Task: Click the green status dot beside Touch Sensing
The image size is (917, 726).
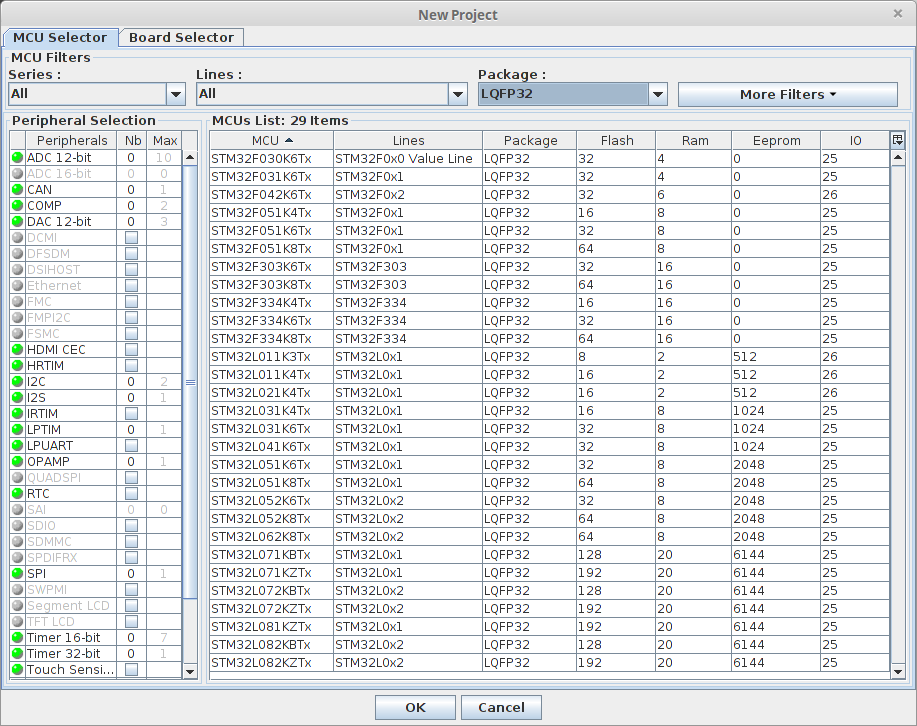Action: [x=18, y=669]
